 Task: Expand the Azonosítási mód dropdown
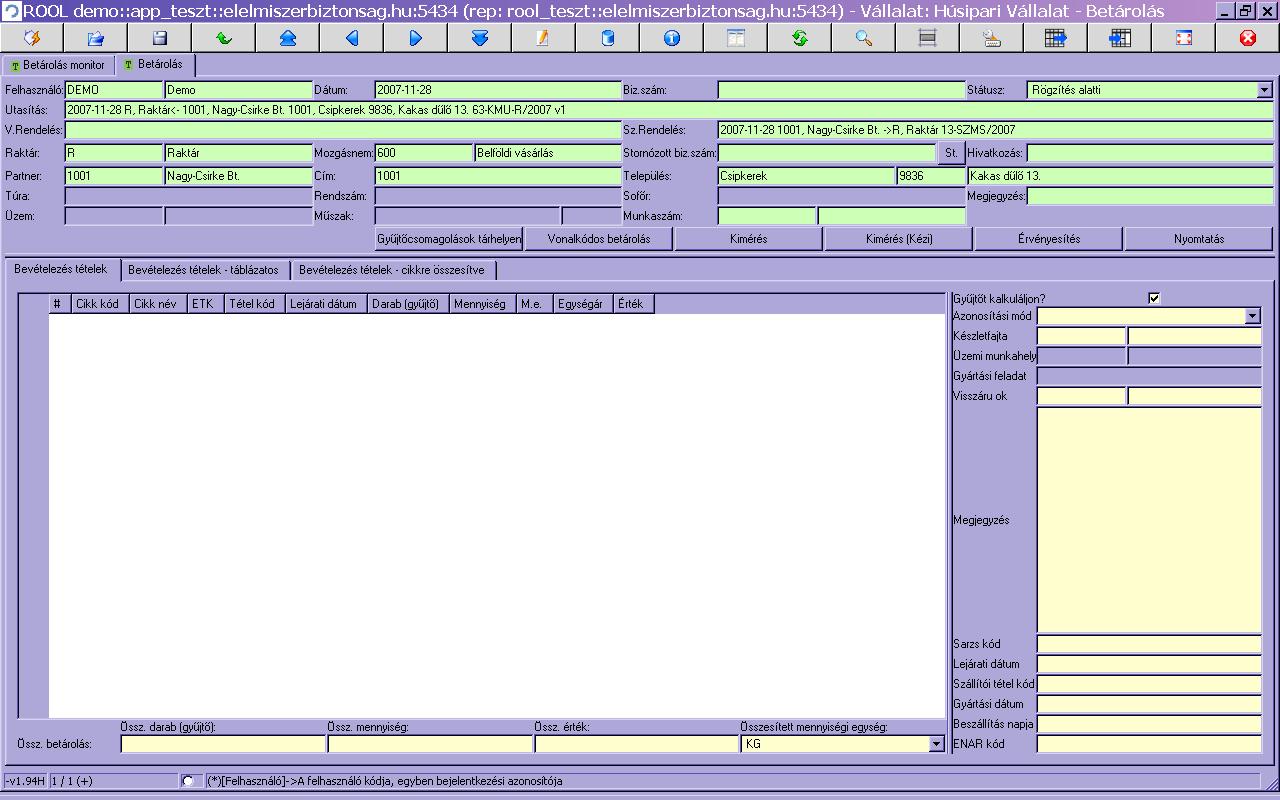coord(1253,316)
